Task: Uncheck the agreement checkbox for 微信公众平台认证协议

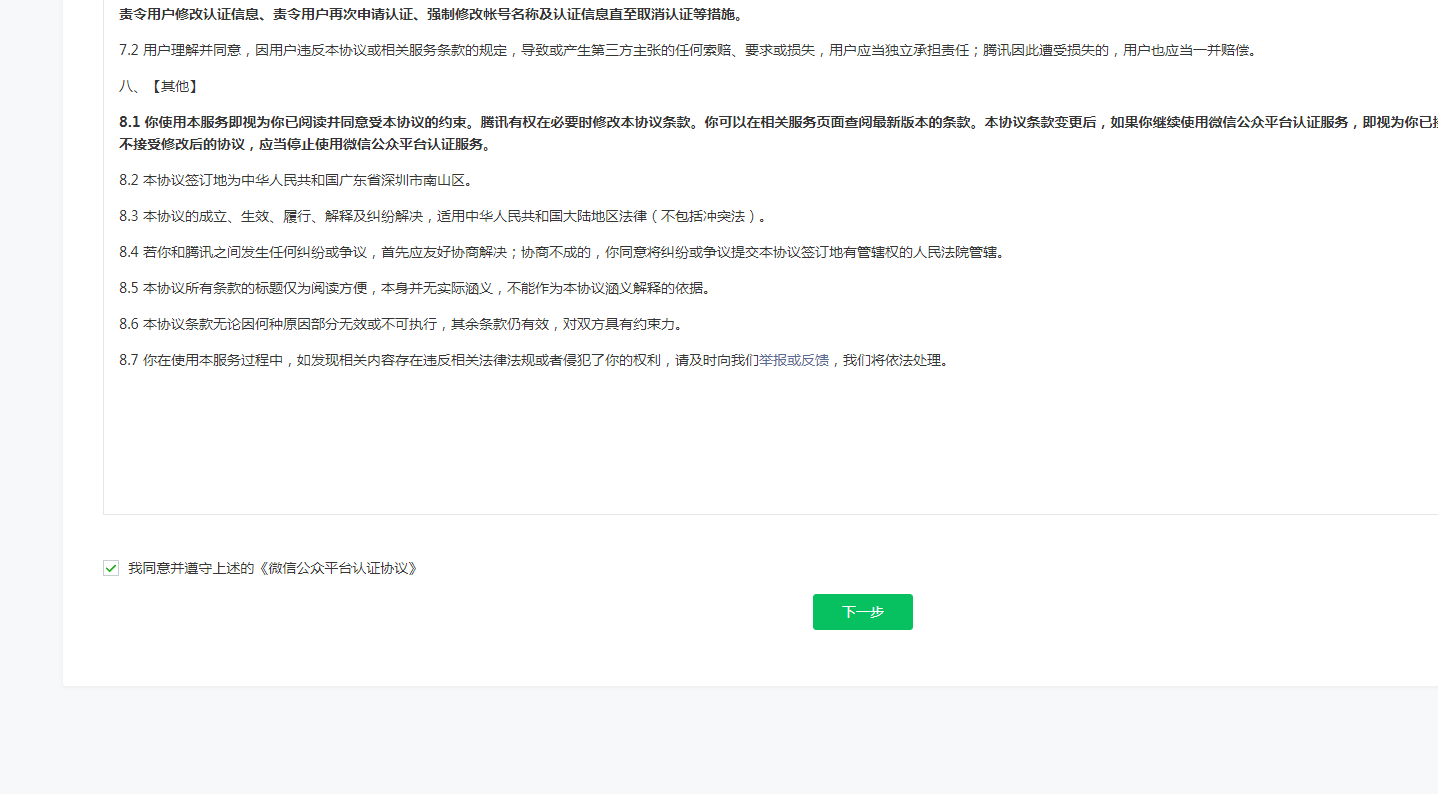Action: (111, 568)
